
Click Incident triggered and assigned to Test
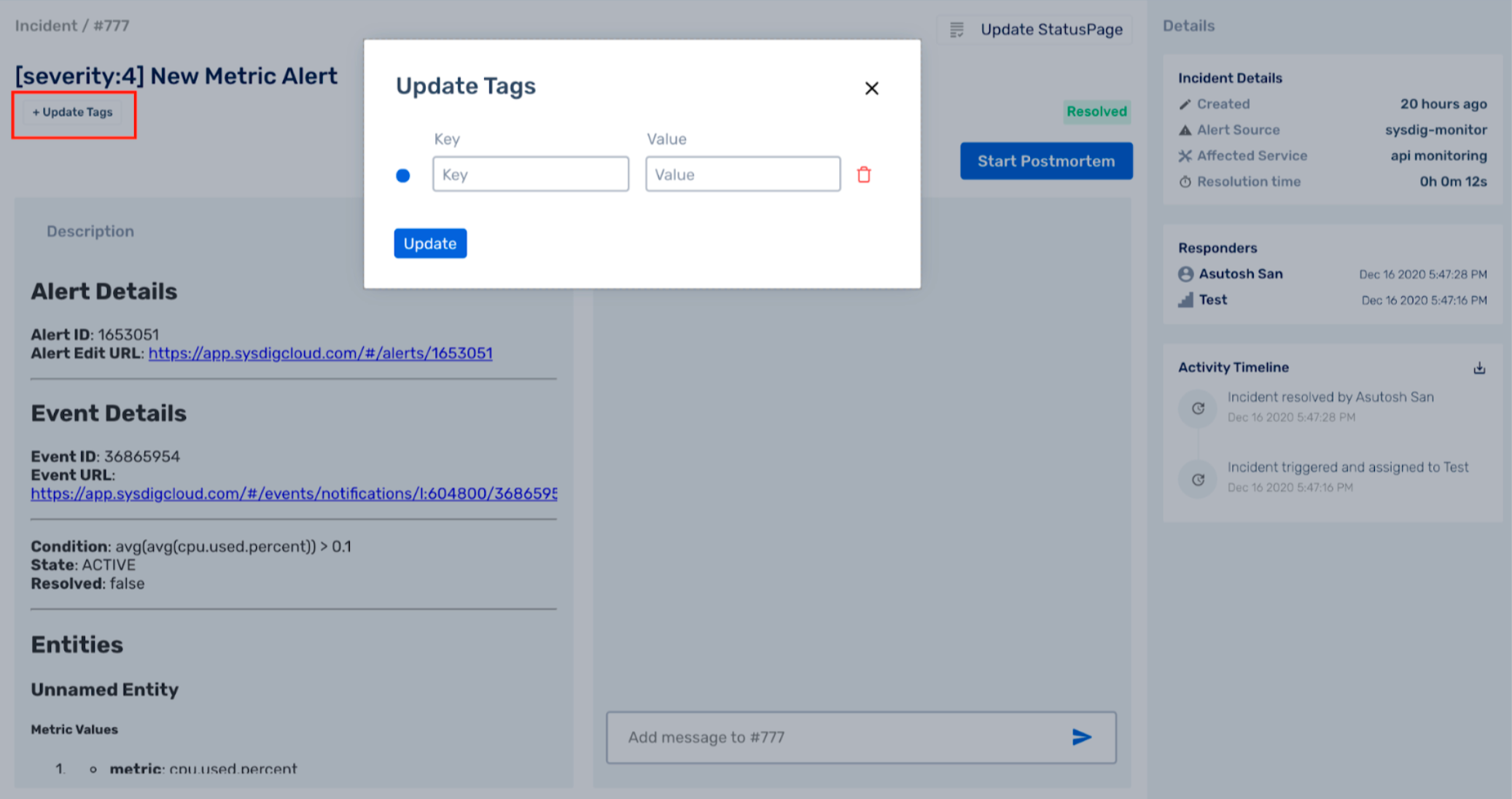(1348, 467)
